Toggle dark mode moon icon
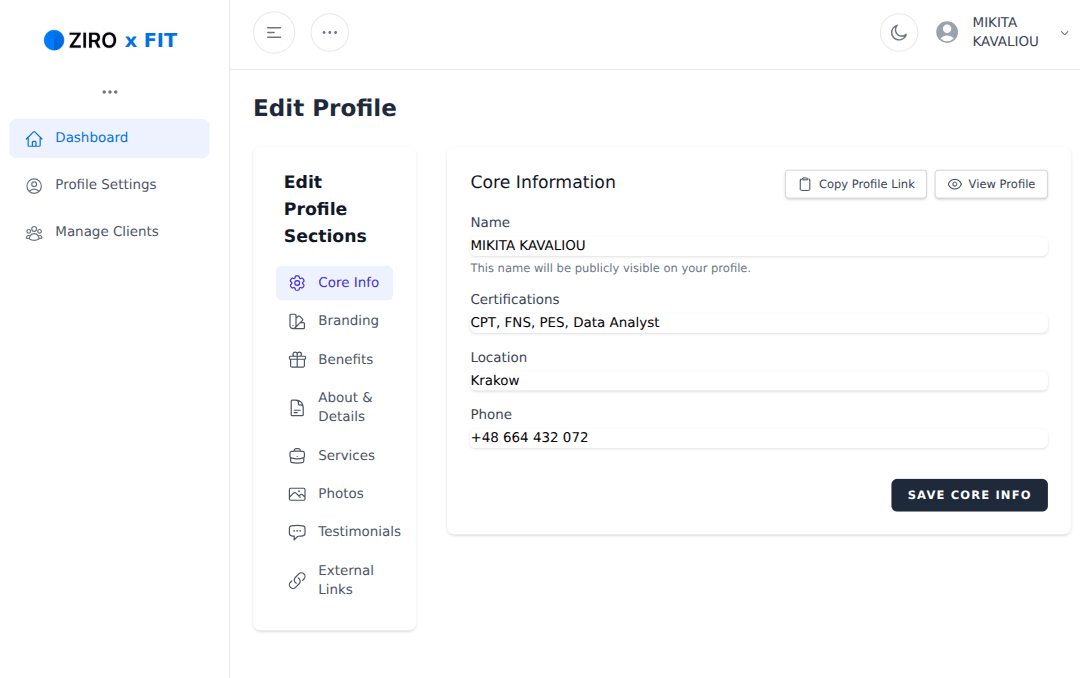Screen dimensions: 1080x678 (x=899, y=32)
